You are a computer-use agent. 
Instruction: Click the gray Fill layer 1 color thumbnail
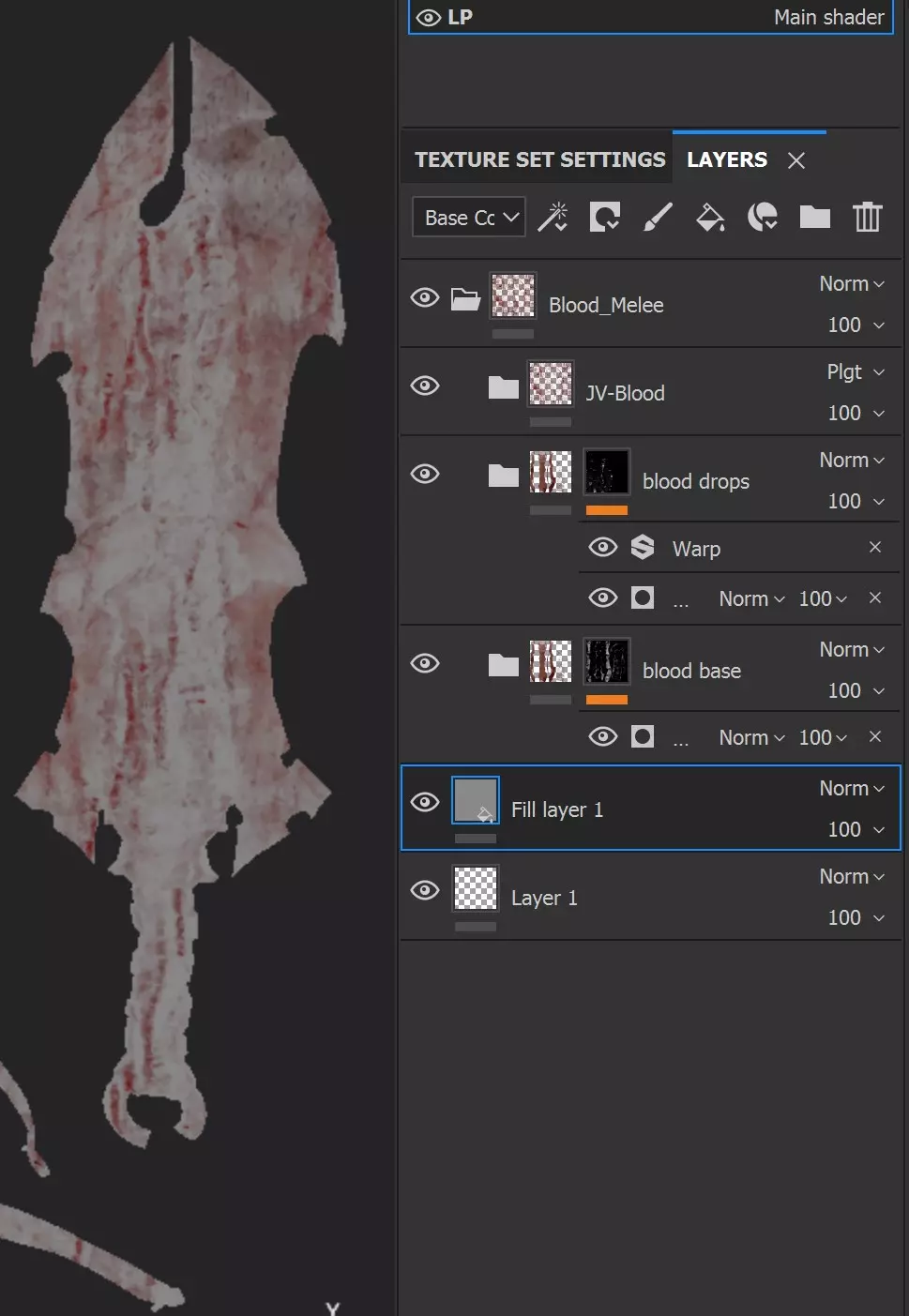click(x=476, y=801)
